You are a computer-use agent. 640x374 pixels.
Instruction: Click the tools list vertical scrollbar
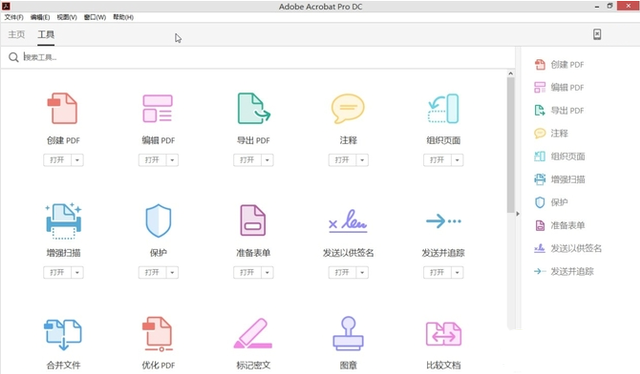[x=511, y=145]
